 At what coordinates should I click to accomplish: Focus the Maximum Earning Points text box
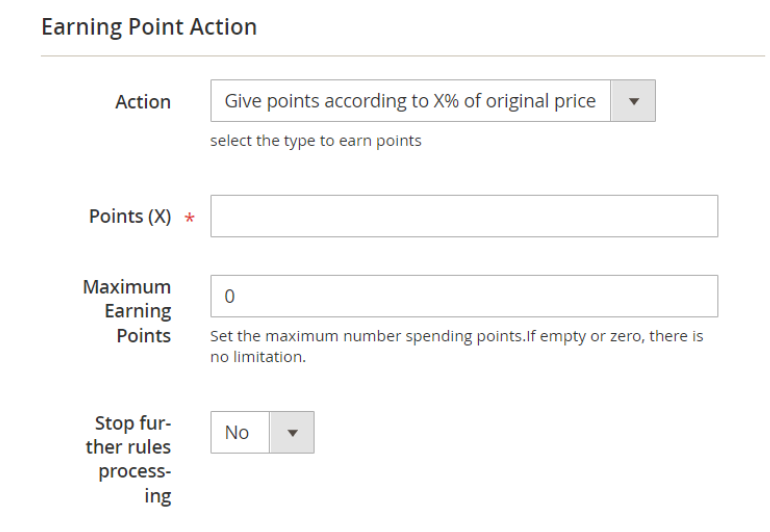click(x=464, y=296)
